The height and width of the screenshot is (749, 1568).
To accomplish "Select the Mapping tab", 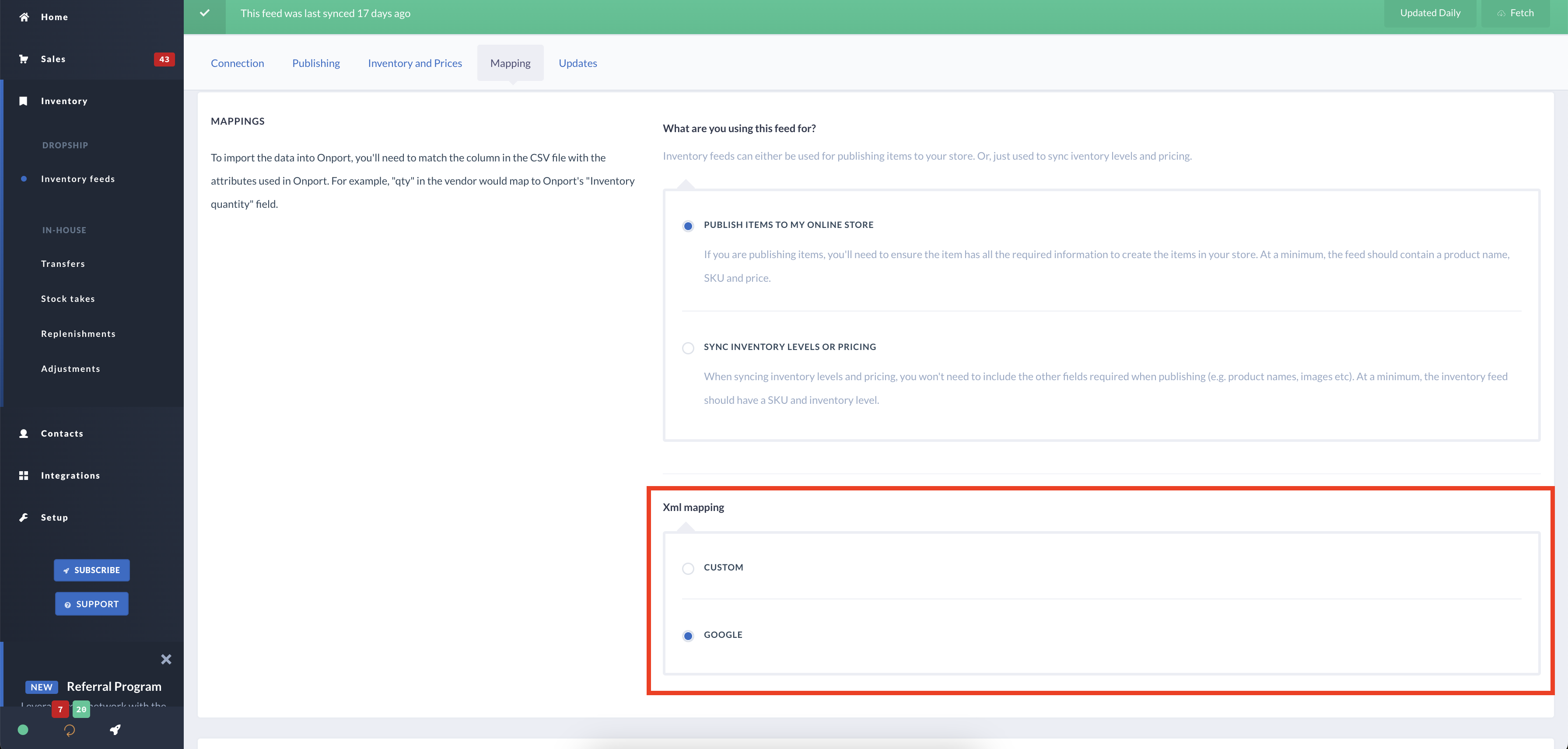I will [510, 63].
